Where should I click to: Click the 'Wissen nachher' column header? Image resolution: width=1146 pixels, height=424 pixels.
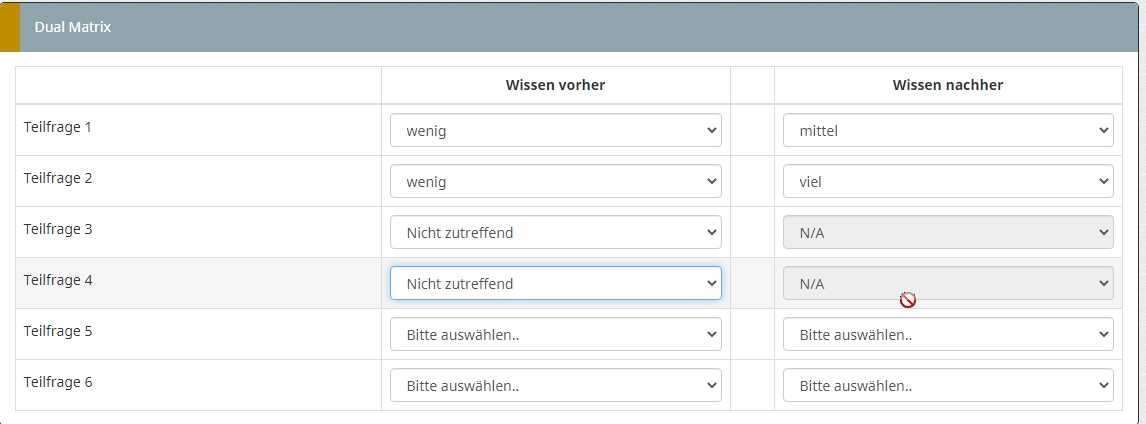tap(947, 85)
